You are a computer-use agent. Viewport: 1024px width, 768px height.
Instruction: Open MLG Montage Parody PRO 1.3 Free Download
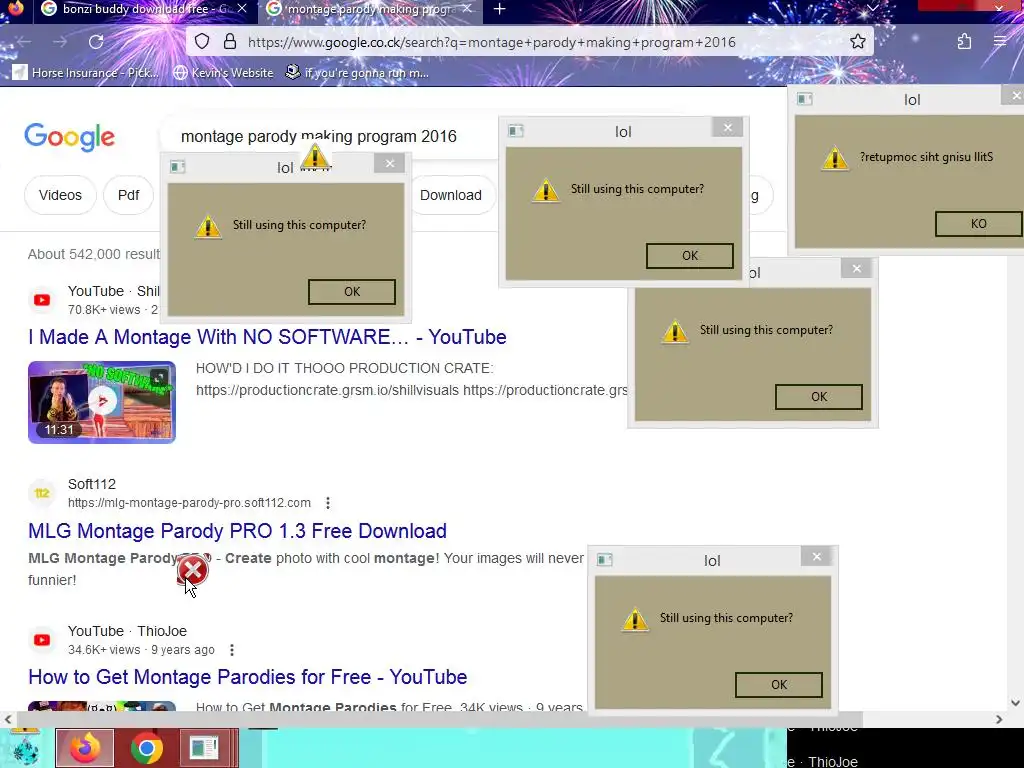coord(237,531)
